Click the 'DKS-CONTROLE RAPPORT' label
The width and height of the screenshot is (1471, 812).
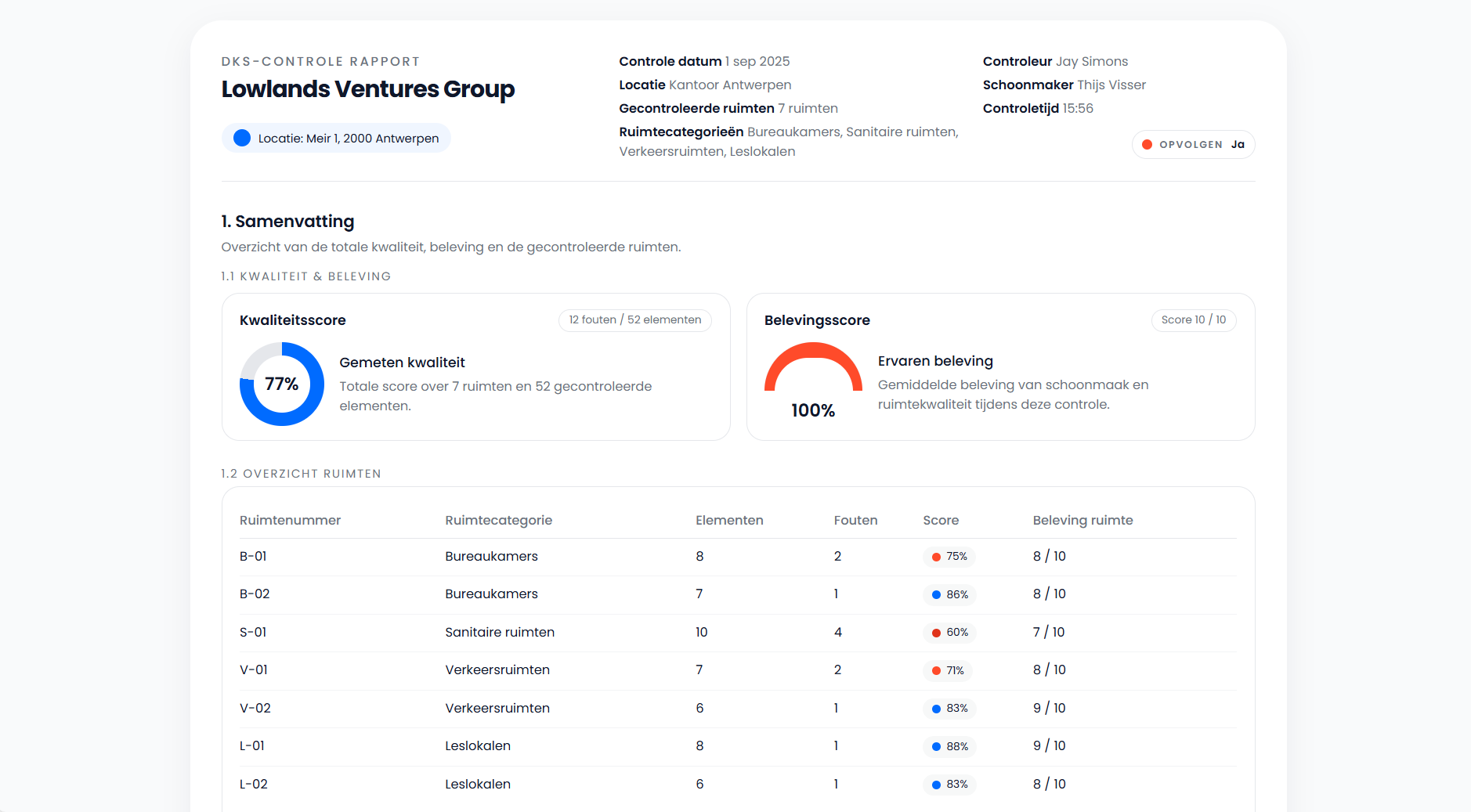tap(320, 61)
